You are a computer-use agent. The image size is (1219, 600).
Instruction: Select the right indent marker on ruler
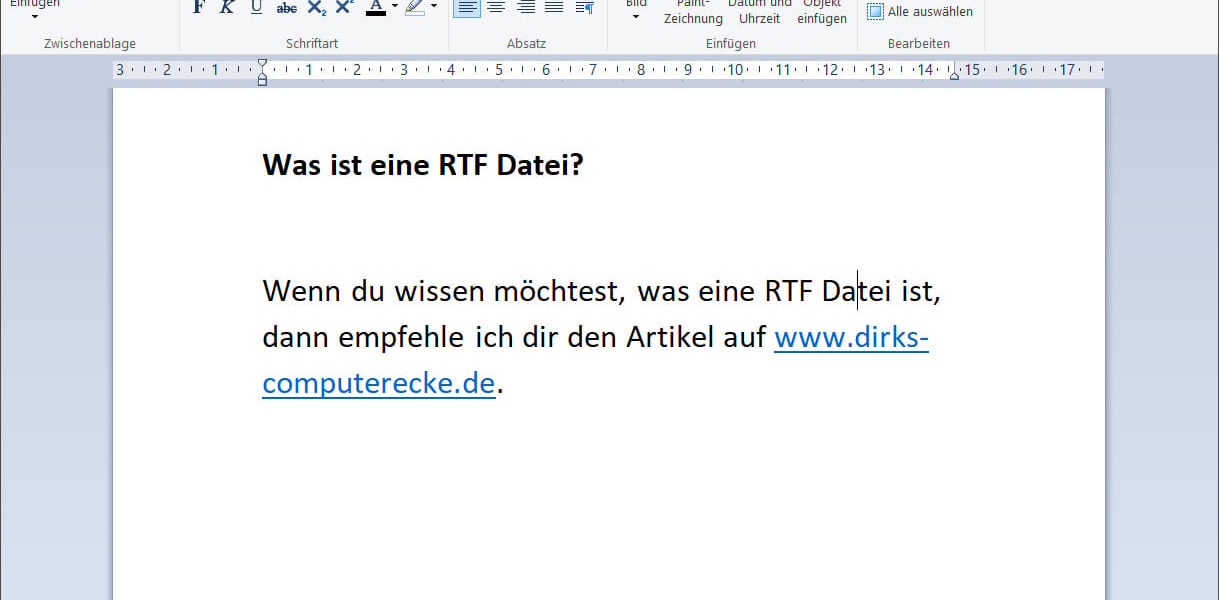pyautogui.click(x=955, y=74)
